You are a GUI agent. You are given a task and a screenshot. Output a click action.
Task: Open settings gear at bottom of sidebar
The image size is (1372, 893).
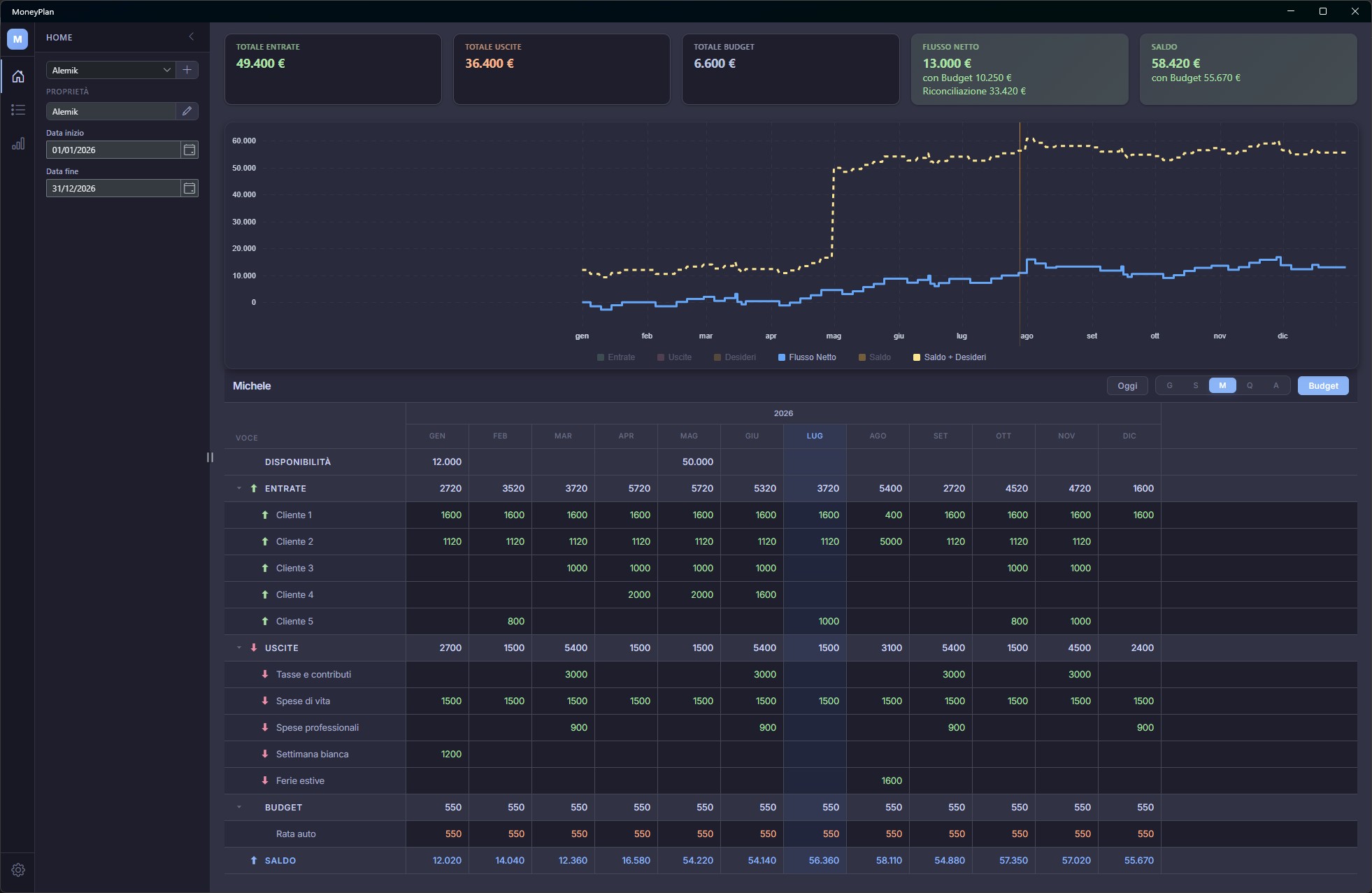click(18, 870)
